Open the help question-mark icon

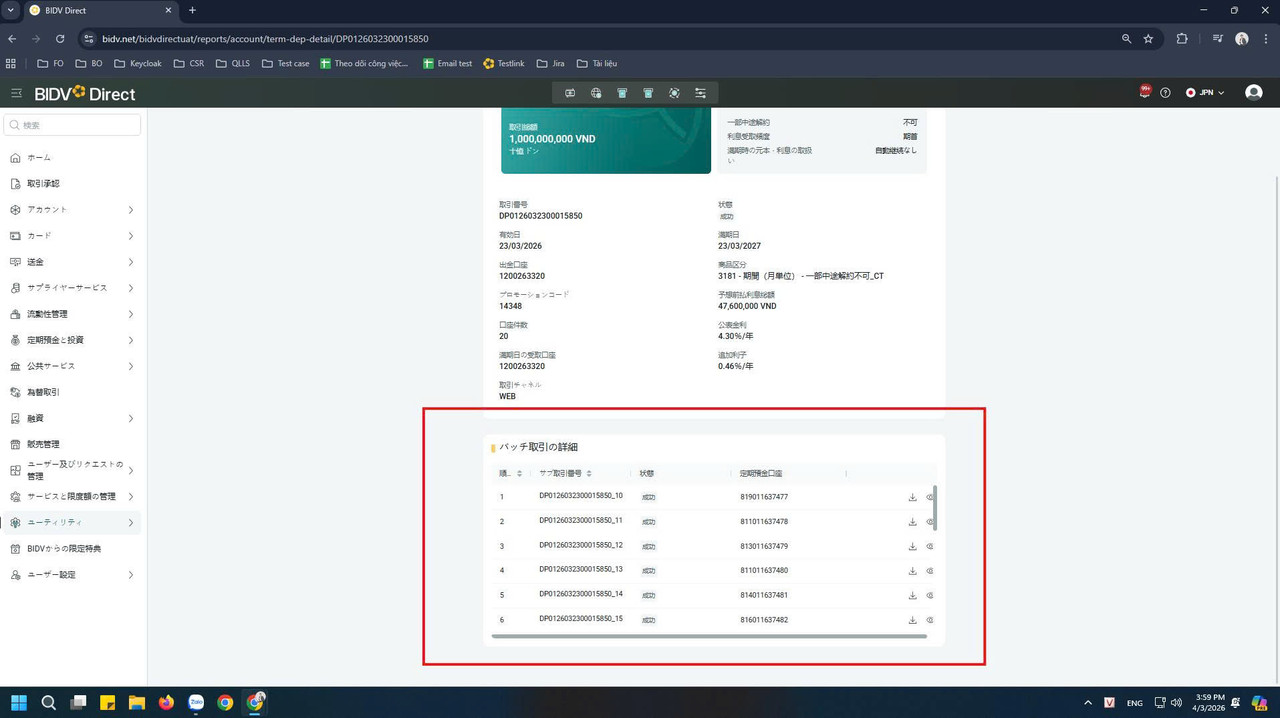click(1165, 93)
